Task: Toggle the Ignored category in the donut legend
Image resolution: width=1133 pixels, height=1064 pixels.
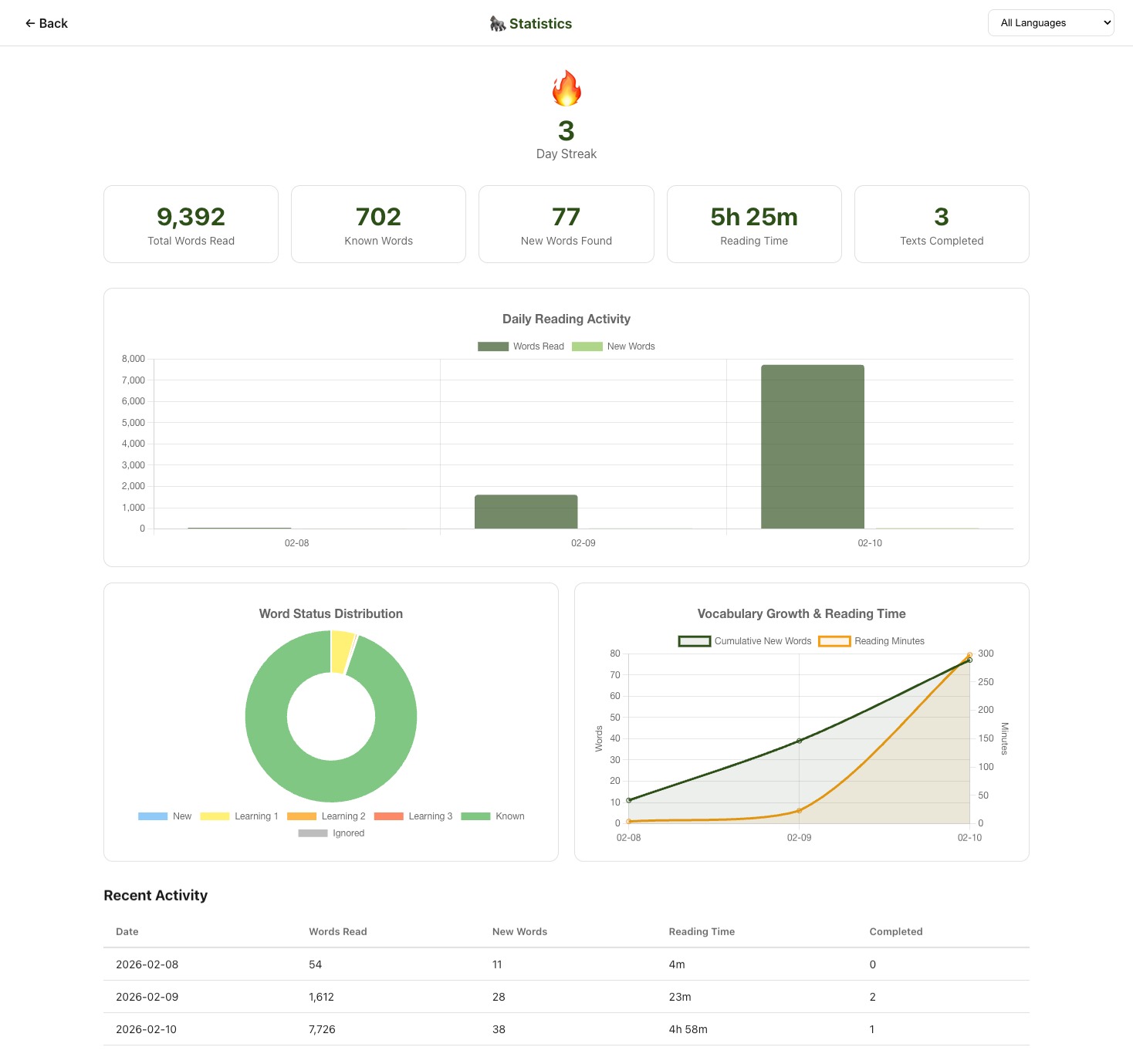Action: [331, 833]
